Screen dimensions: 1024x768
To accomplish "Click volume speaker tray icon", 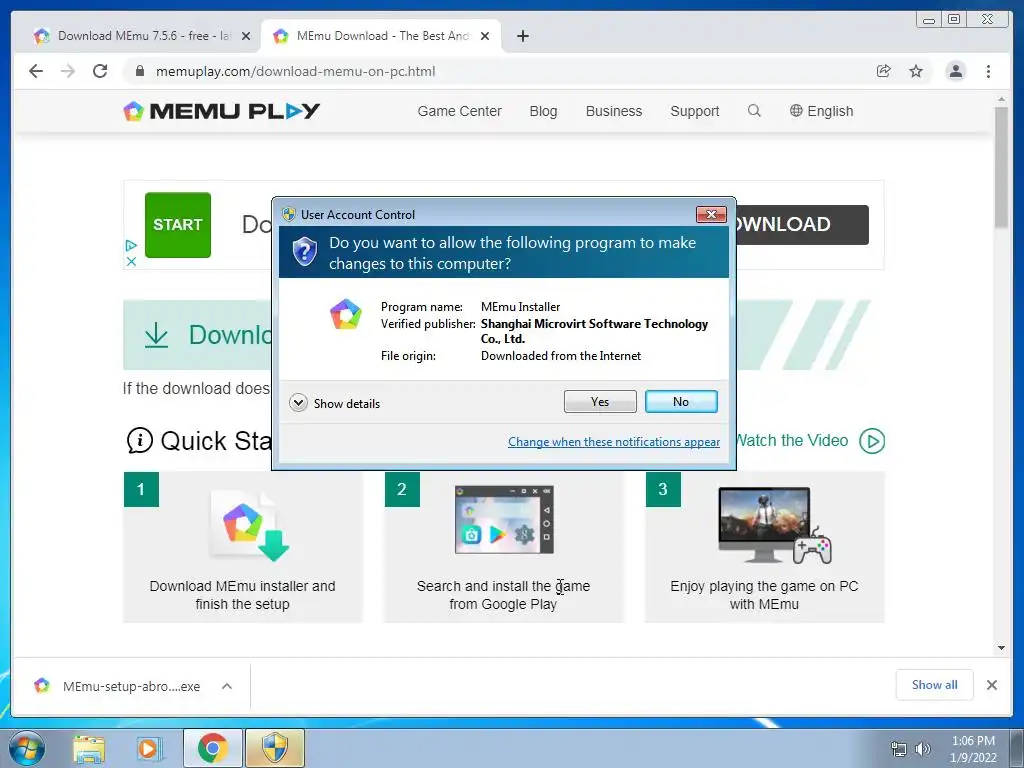I will tap(923, 749).
